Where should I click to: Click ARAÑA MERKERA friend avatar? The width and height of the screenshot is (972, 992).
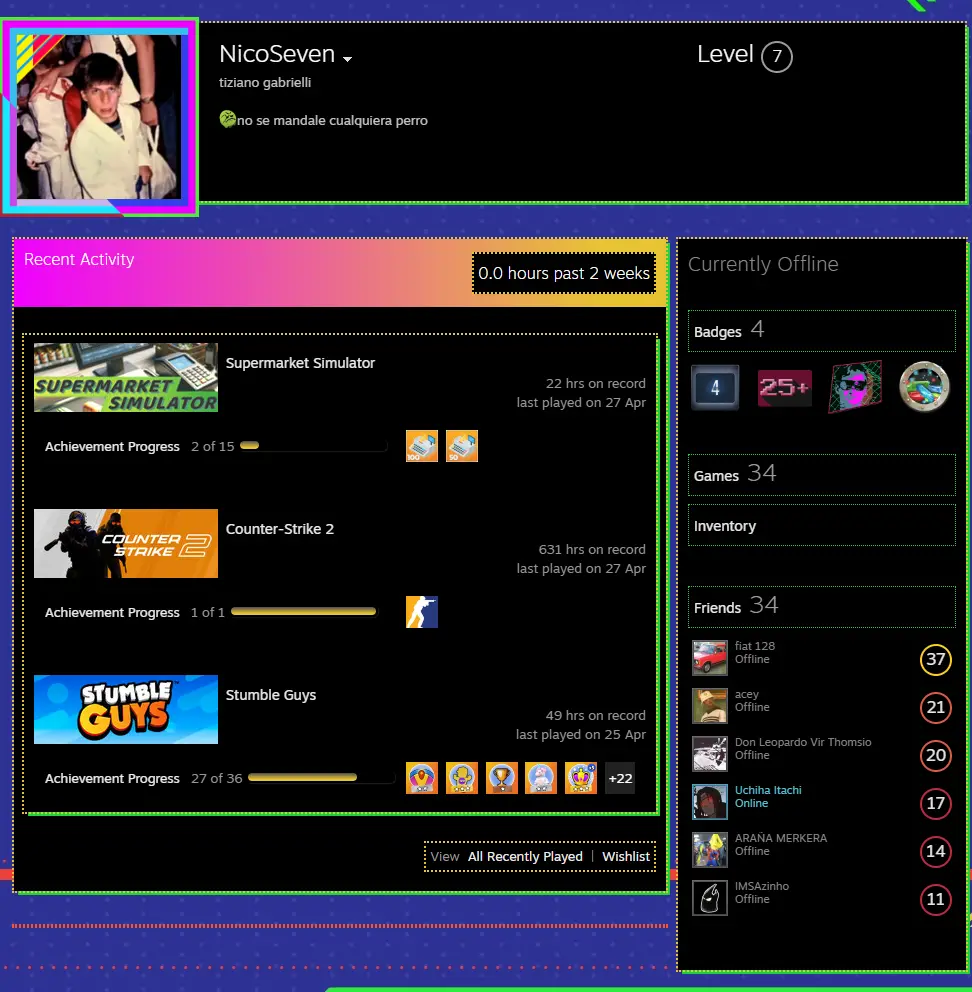click(710, 850)
